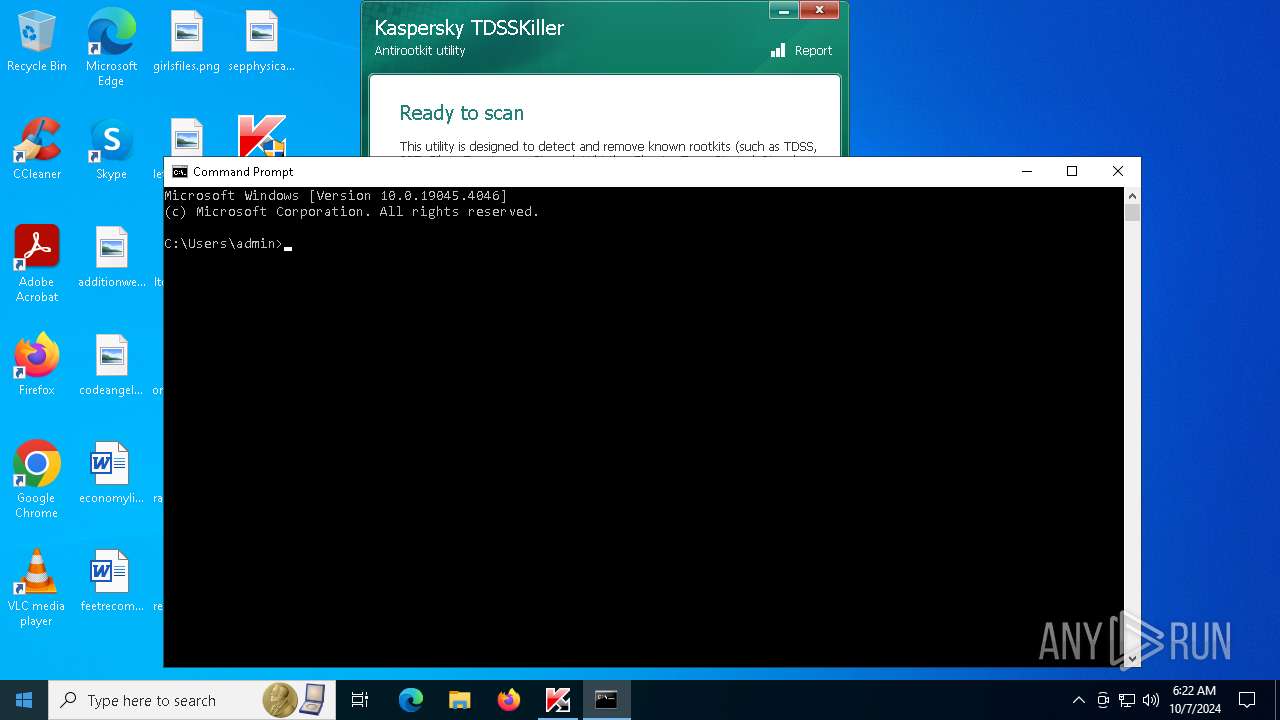The width and height of the screenshot is (1280, 720).
Task: Switch to Kaspersky TDSSKiller taskbar button
Action: pos(557,700)
